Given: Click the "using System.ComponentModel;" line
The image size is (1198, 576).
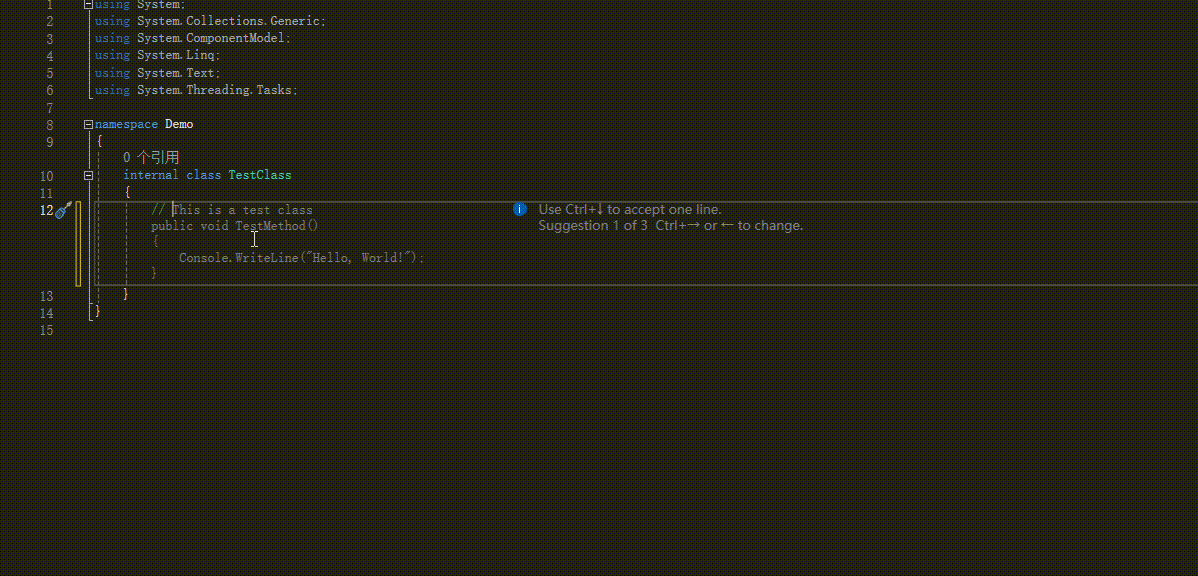Looking at the screenshot, I should (x=193, y=39).
